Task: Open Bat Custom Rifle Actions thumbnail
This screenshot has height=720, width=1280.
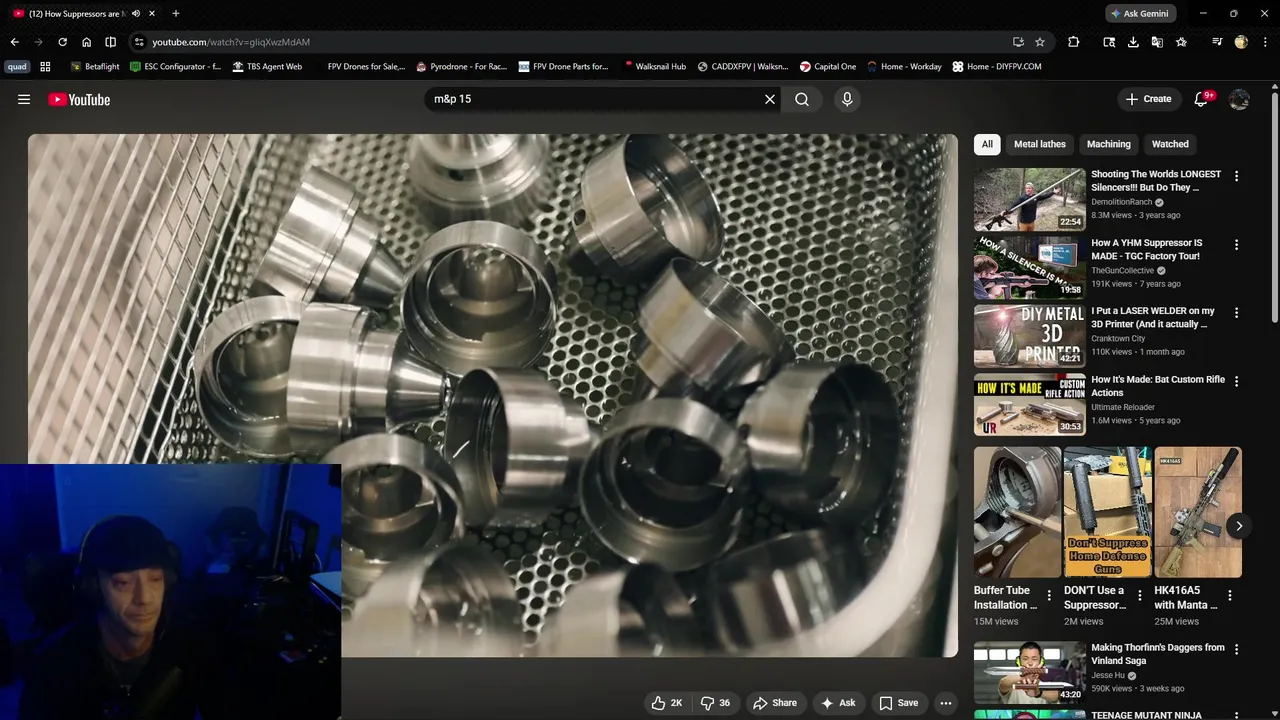Action: tap(1029, 404)
